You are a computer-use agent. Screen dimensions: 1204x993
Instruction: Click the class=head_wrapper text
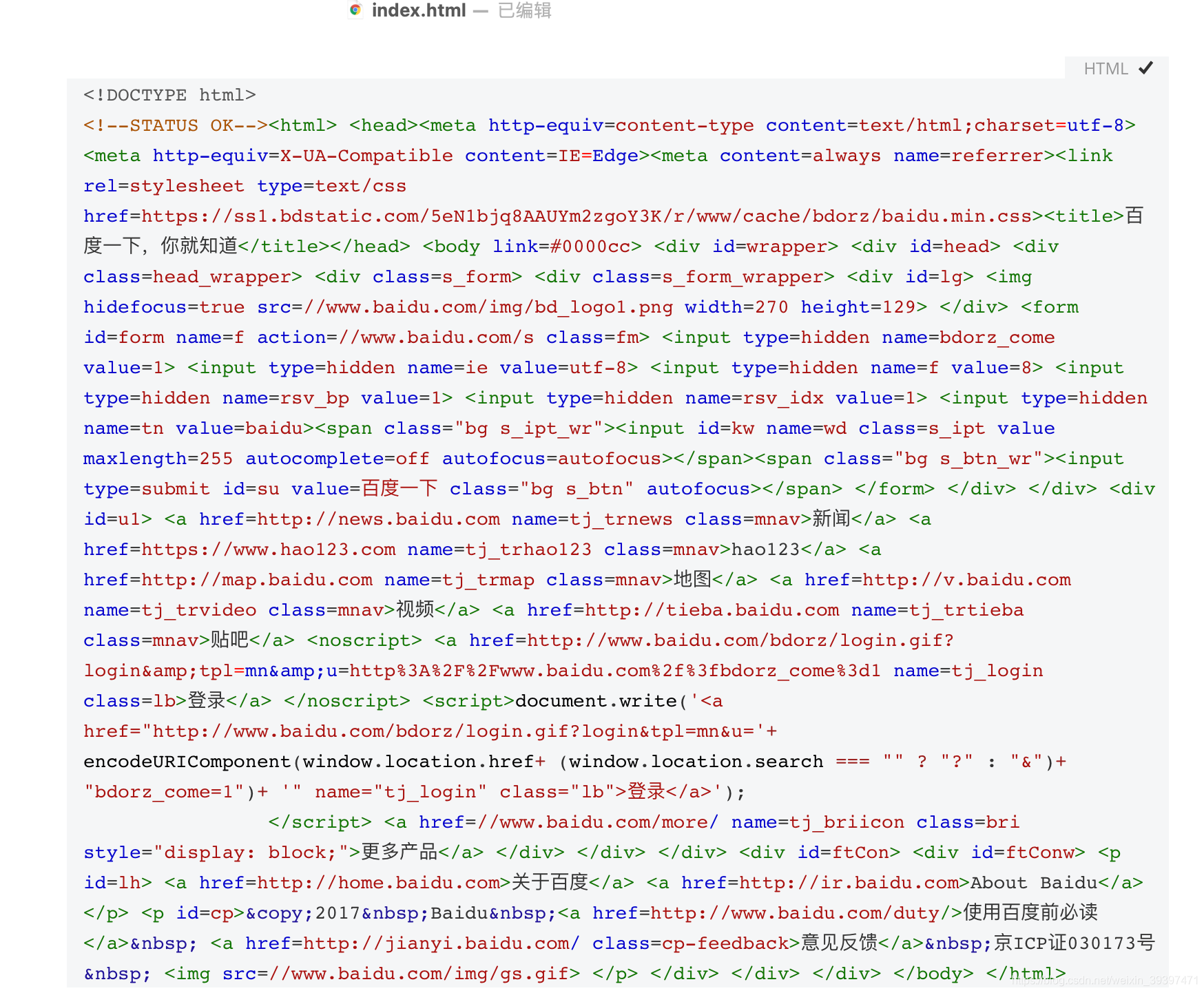pos(187,277)
